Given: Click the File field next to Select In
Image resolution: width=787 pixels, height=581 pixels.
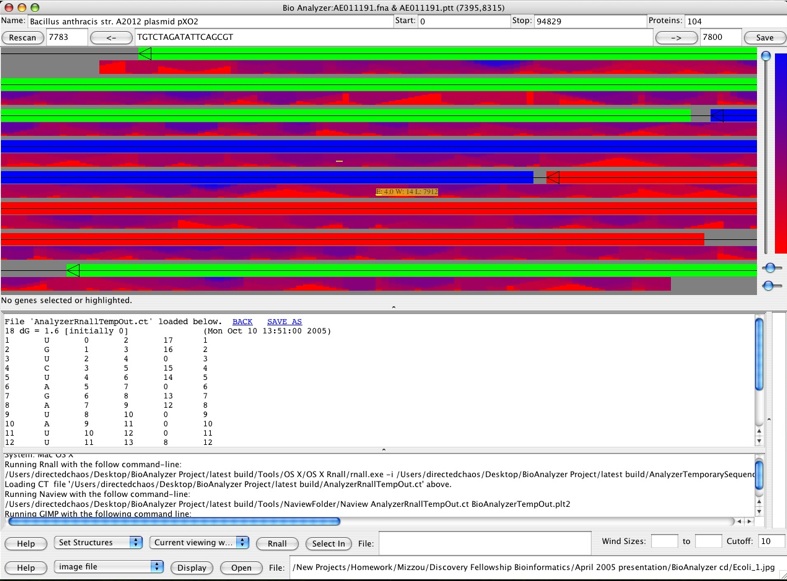Looking at the screenshot, I should [x=484, y=543].
